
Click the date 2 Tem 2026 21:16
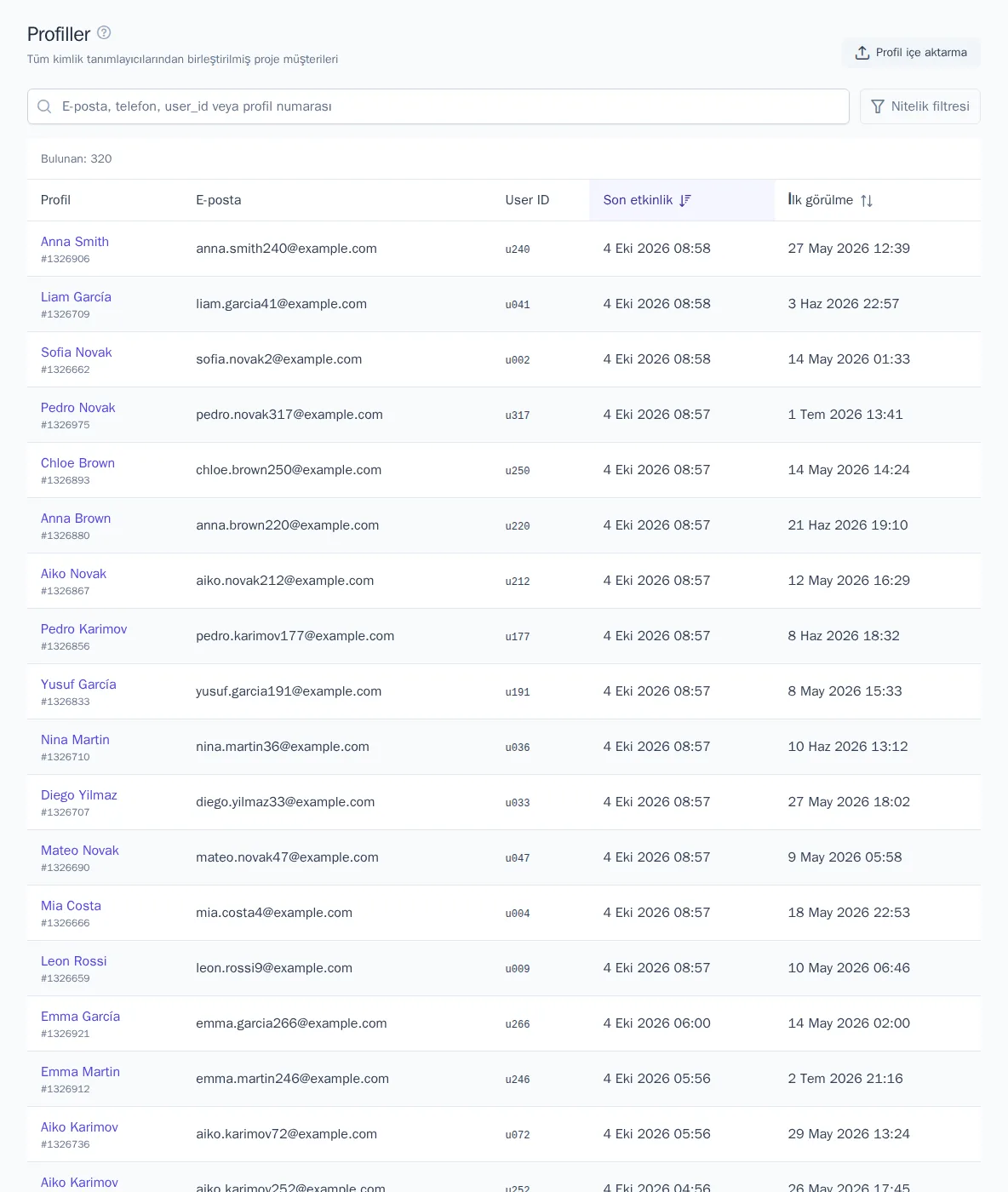[845, 1079]
